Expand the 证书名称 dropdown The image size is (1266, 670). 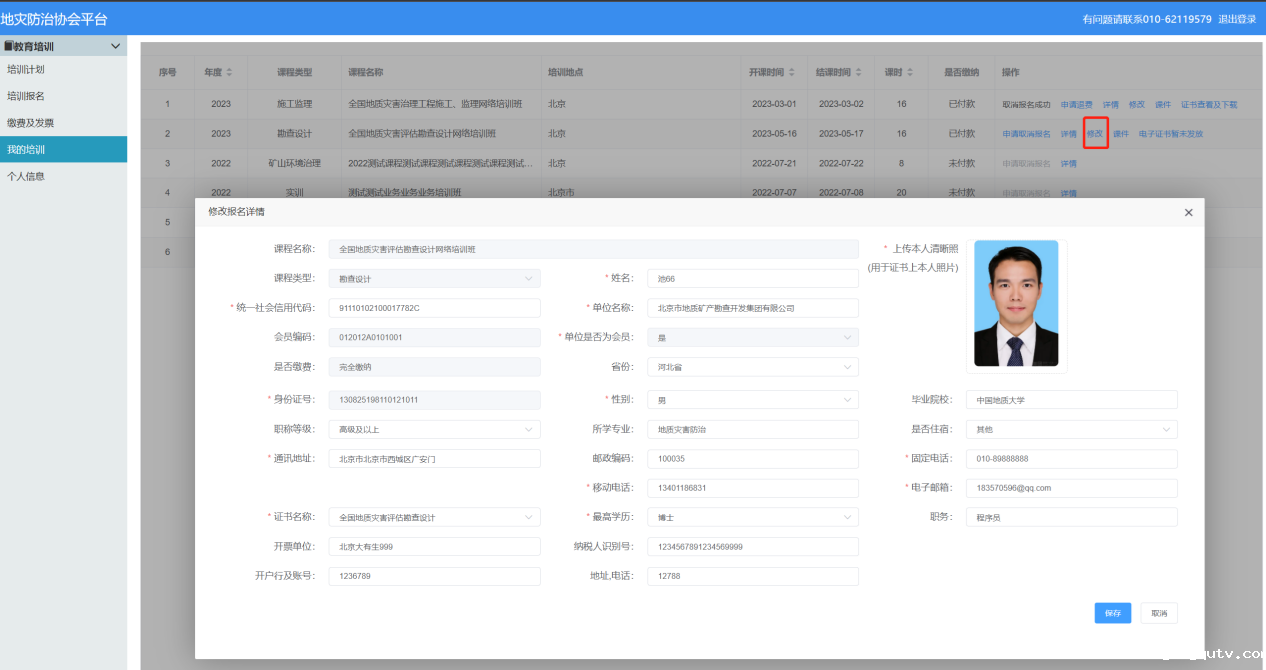(x=434, y=518)
